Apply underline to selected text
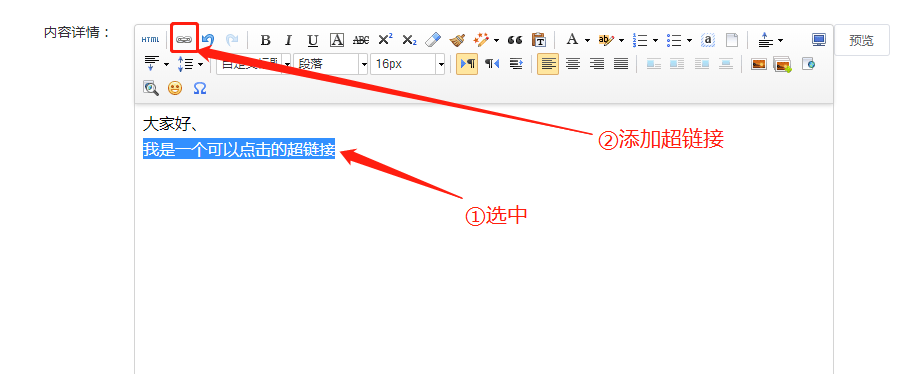 tap(313, 40)
